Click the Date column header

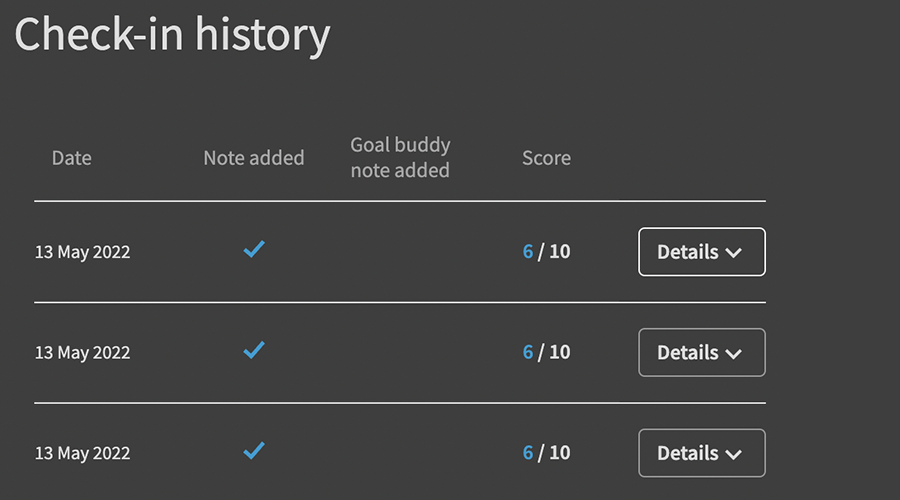pyautogui.click(x=71, y=158)
